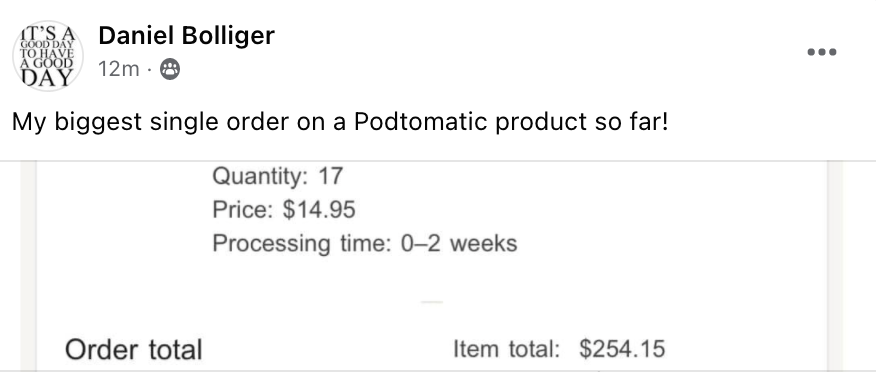876x390 pixels.
Task: Click the quantity value 17
Action: click(x=330, y=177)
